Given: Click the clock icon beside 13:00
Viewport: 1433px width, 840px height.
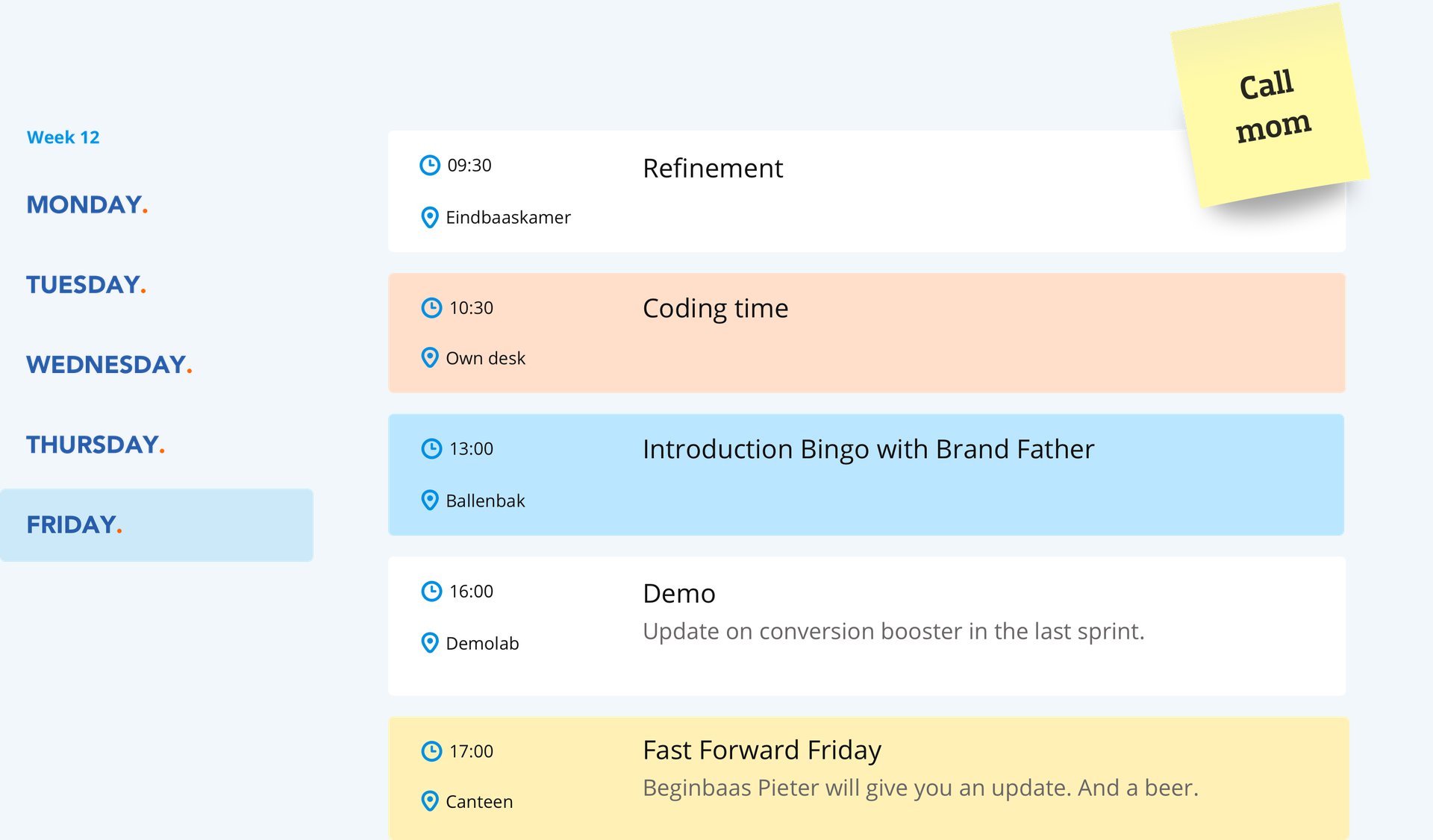Looking at the screenshot, I should 431,448.
